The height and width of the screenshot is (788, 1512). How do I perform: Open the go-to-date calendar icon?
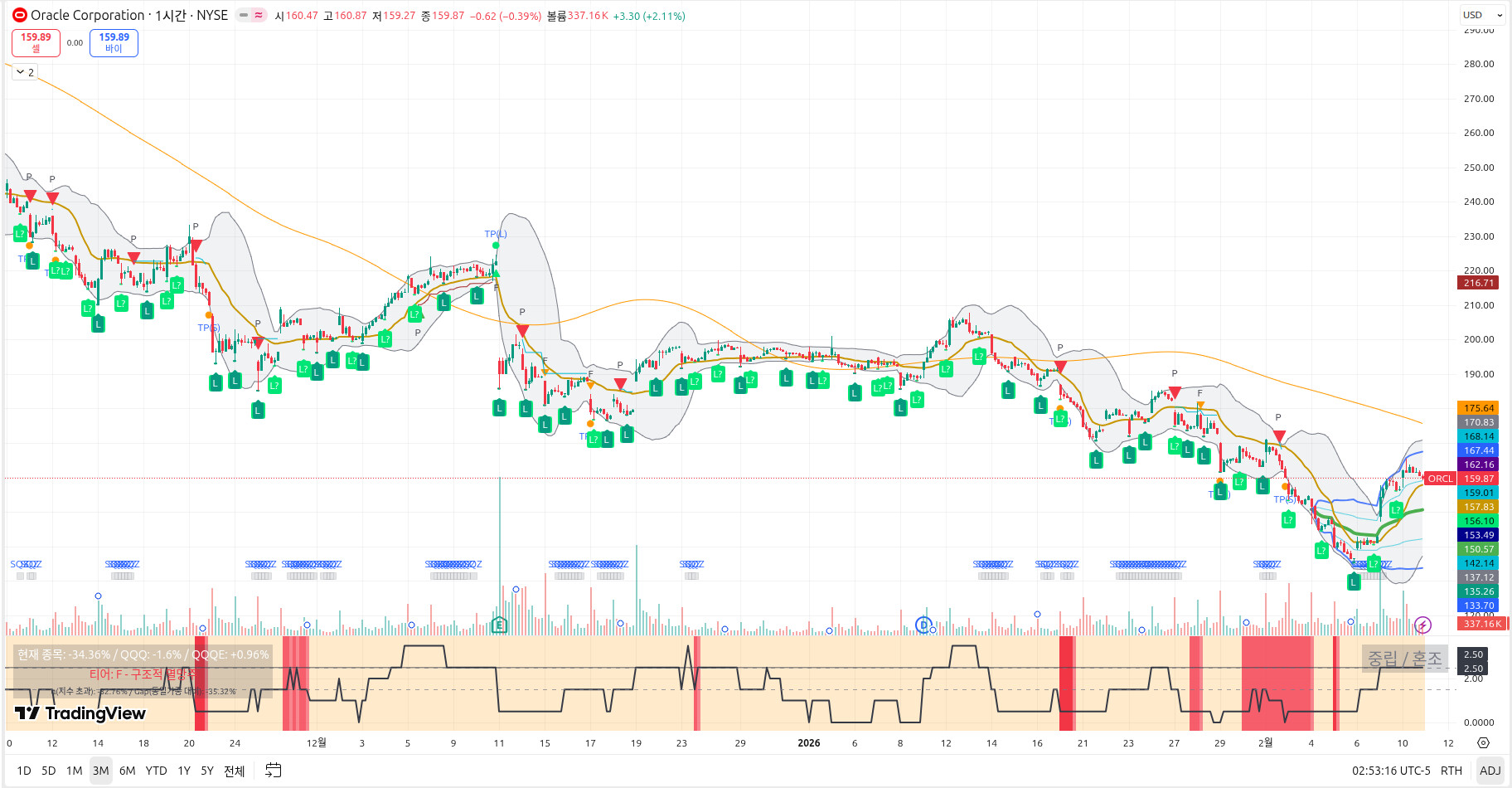273,771
